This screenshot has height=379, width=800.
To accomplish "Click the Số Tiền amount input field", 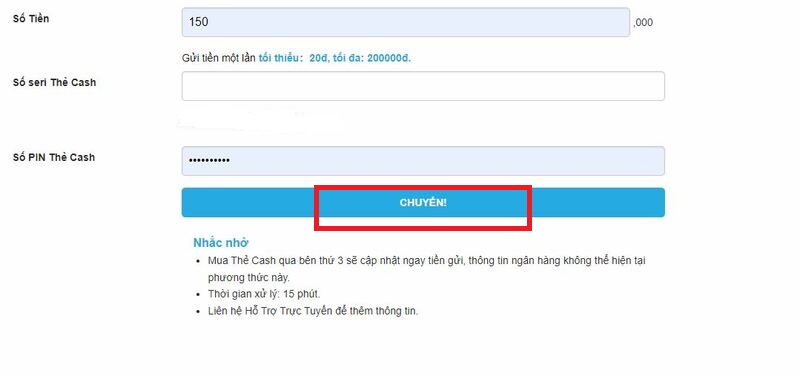I will [406, 22].
